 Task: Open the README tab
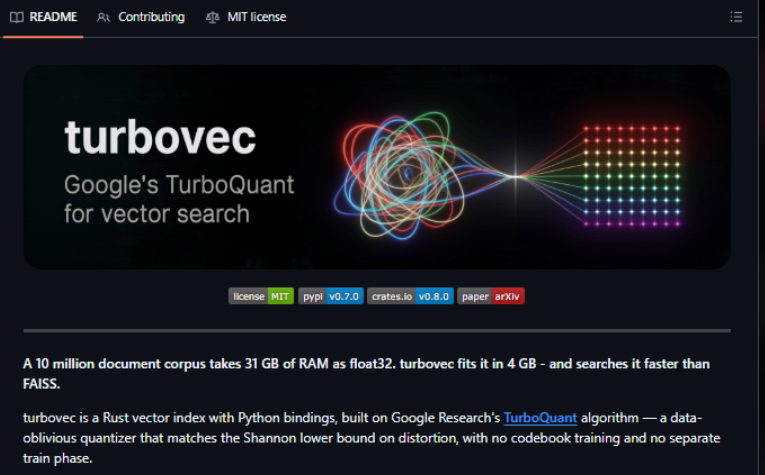pyautogui.click(x=43, y=17)
